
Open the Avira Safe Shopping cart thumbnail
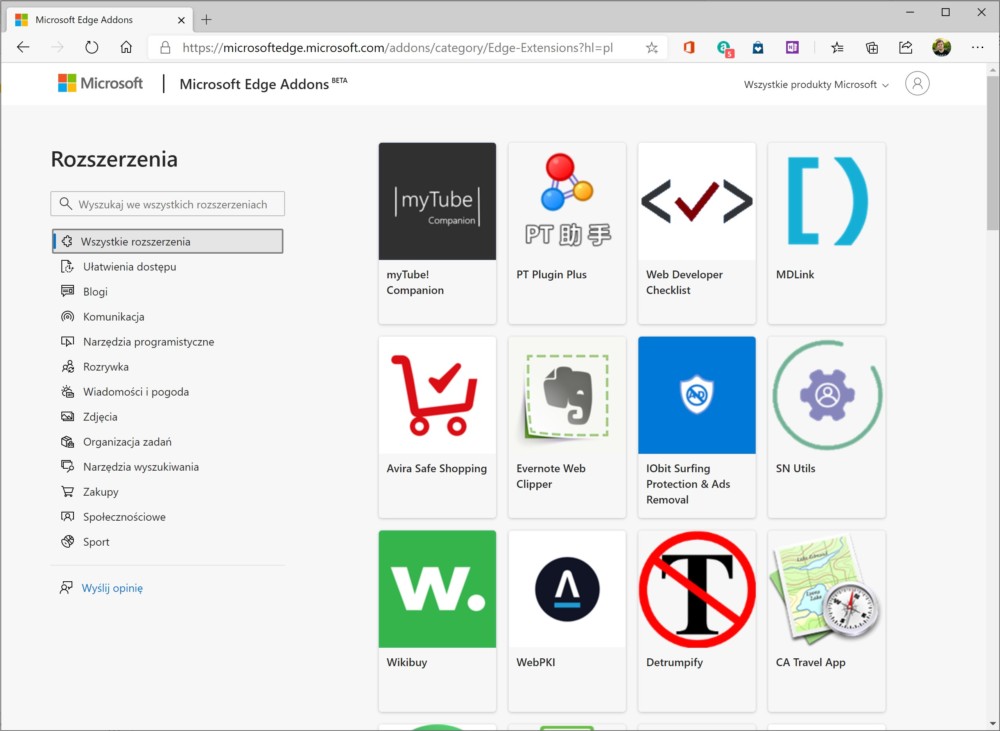pyautogui.click(x=438, y=395)
